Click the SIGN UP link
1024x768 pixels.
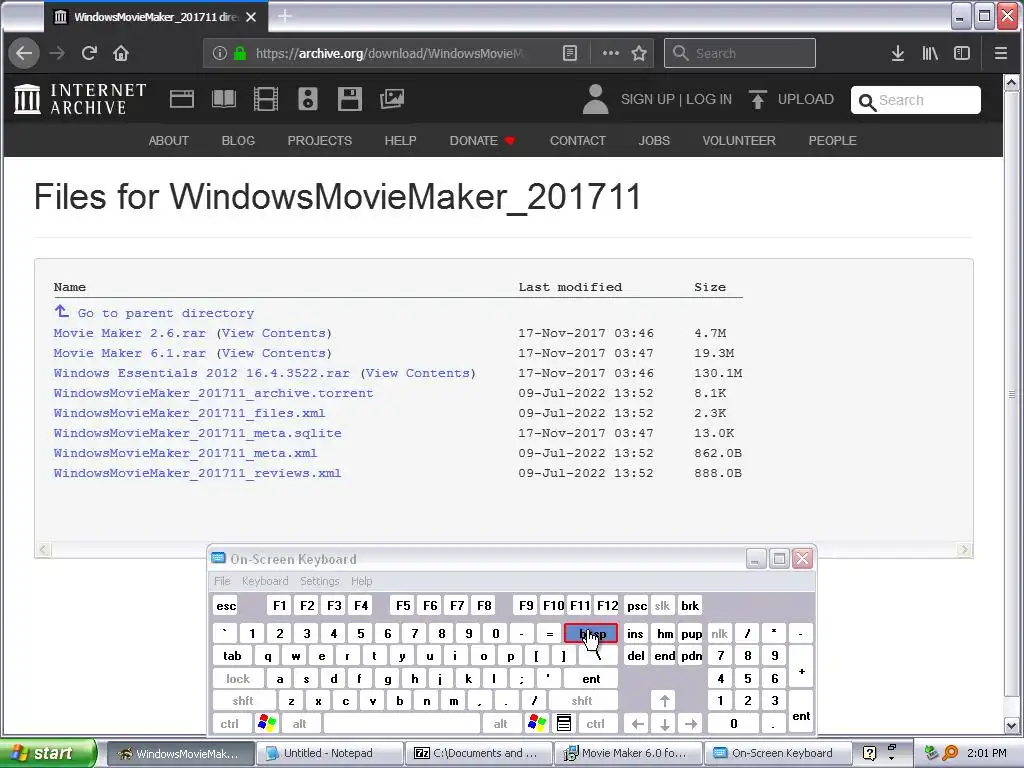(x=647, y=99)
